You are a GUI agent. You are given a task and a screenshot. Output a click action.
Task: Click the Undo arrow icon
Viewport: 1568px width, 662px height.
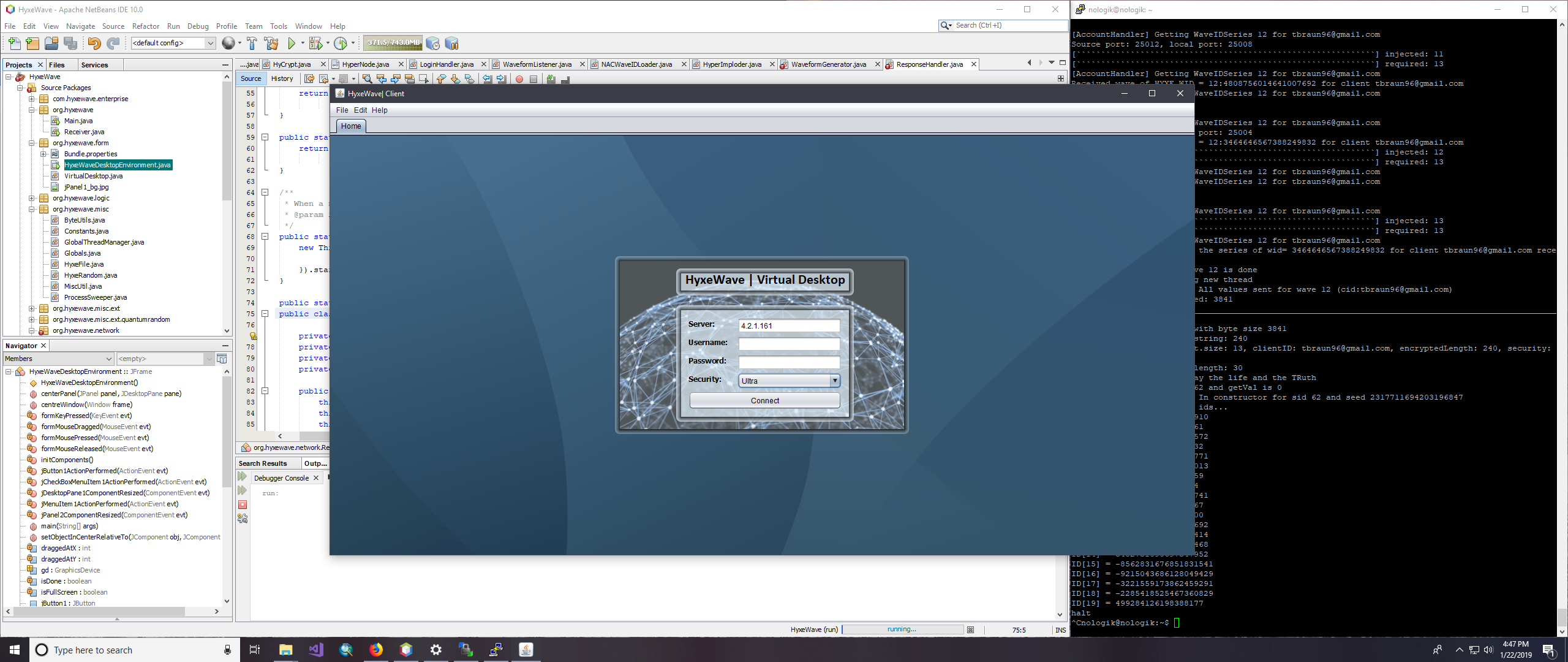pyautogui.click(x=94, y=44)
